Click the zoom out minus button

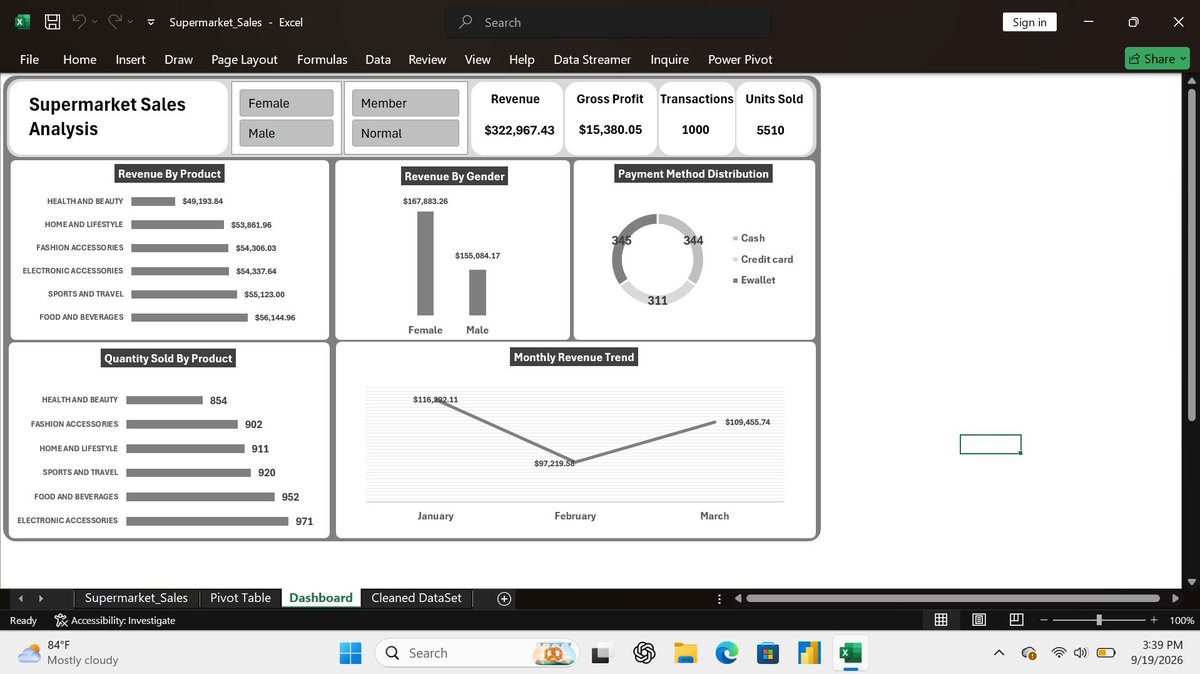tap(1045, 620)
